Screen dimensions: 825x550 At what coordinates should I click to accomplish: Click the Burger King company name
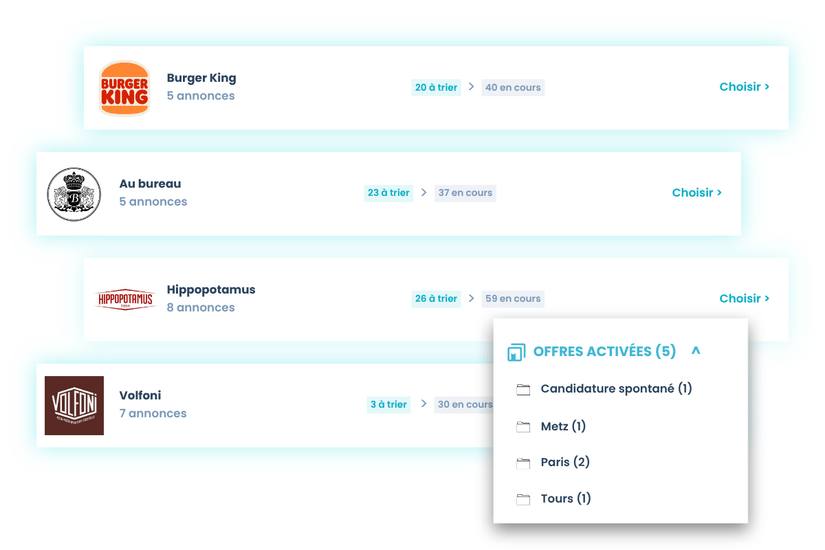pos(202,78)
